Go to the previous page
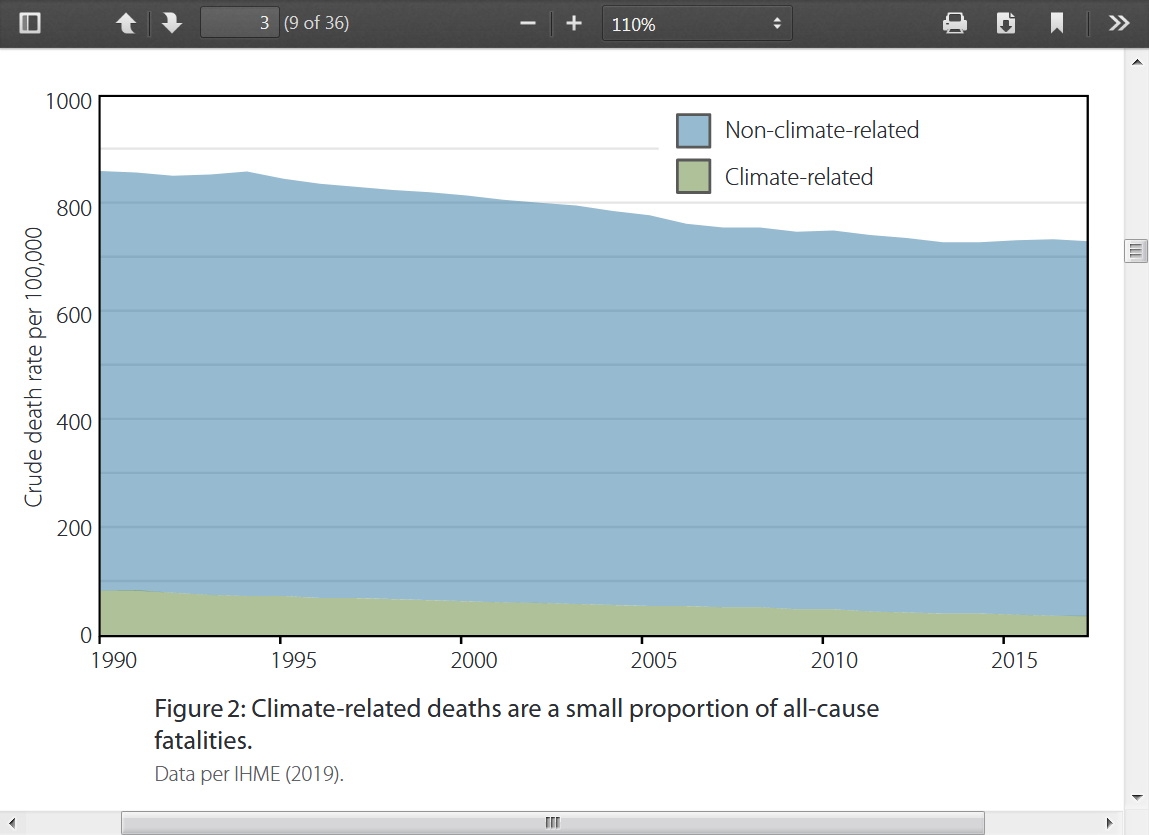 coord(126,23)
